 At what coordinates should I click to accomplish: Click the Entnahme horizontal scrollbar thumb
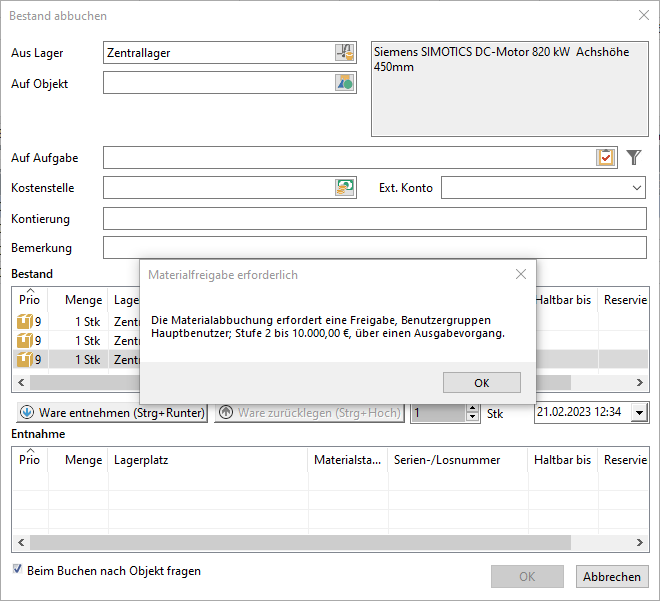(x=300, y=542)
